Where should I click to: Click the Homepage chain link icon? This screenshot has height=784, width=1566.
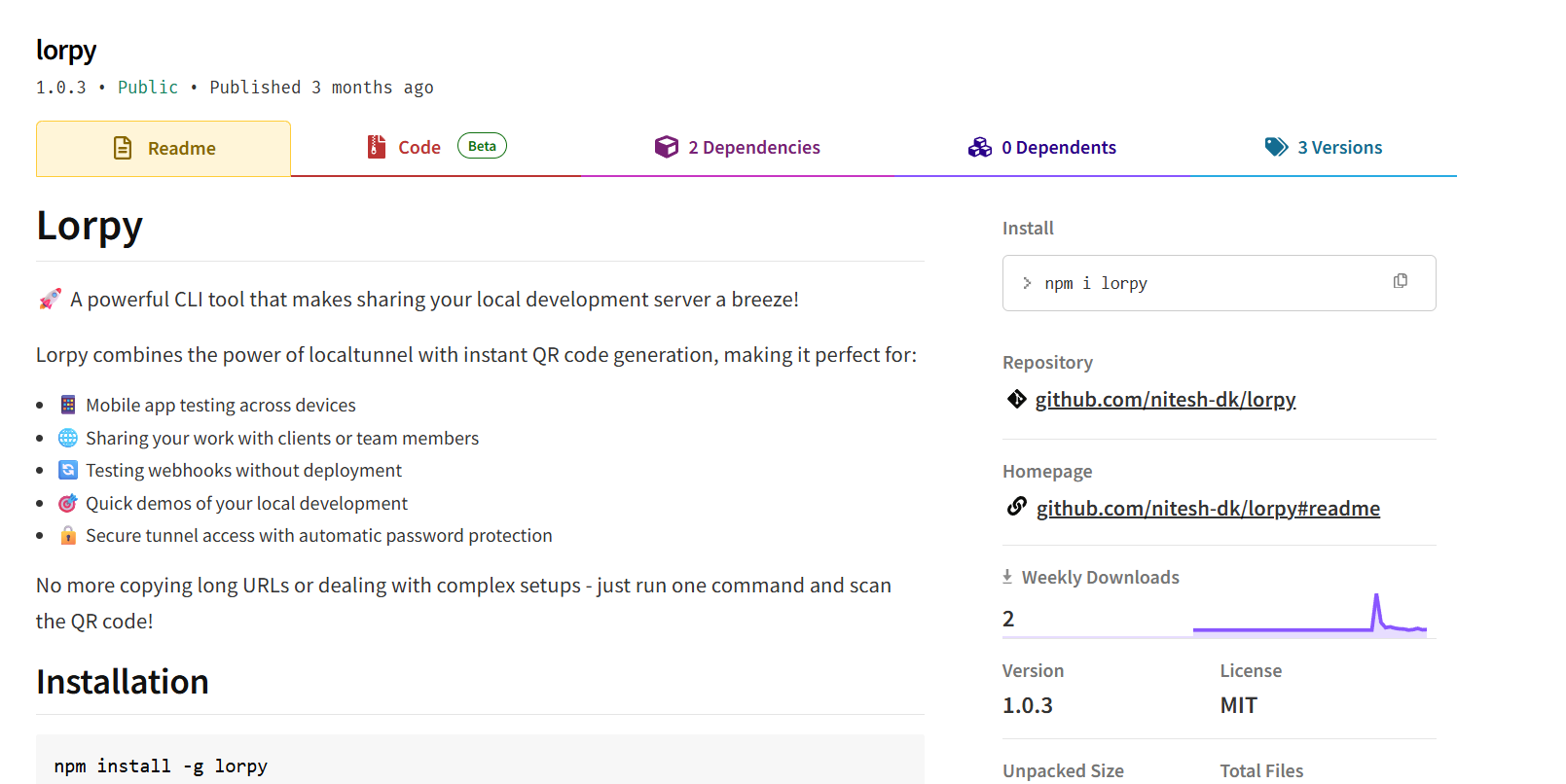1016,507
